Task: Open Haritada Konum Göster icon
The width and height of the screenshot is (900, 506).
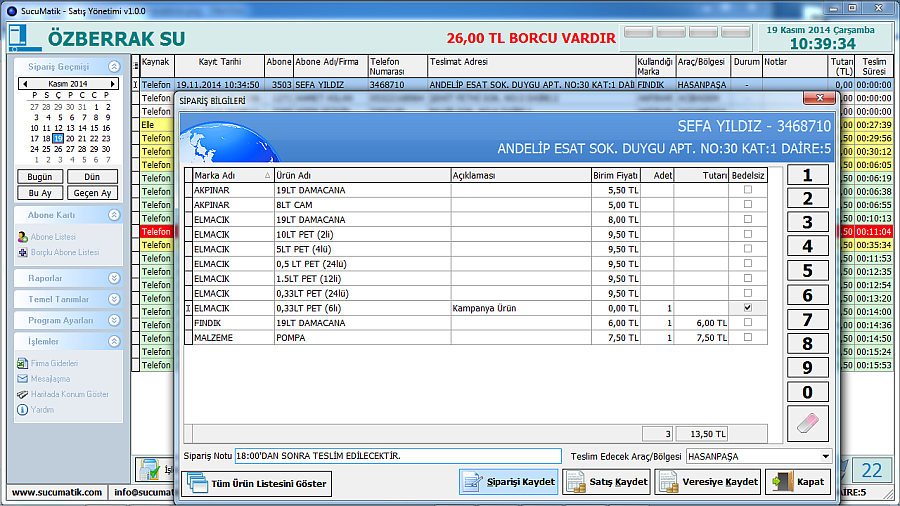Action: (22, 394)
